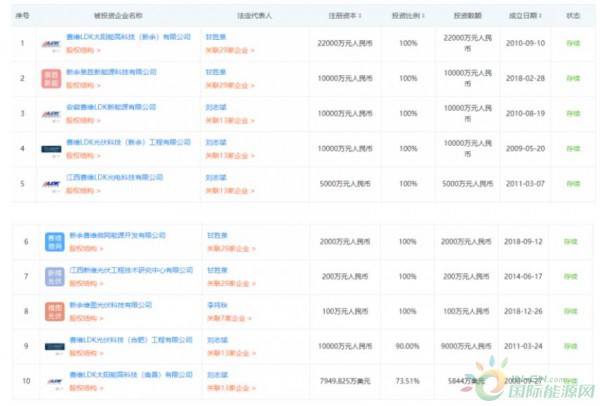Expand 股权结构 for row 2

click(83, 85)
